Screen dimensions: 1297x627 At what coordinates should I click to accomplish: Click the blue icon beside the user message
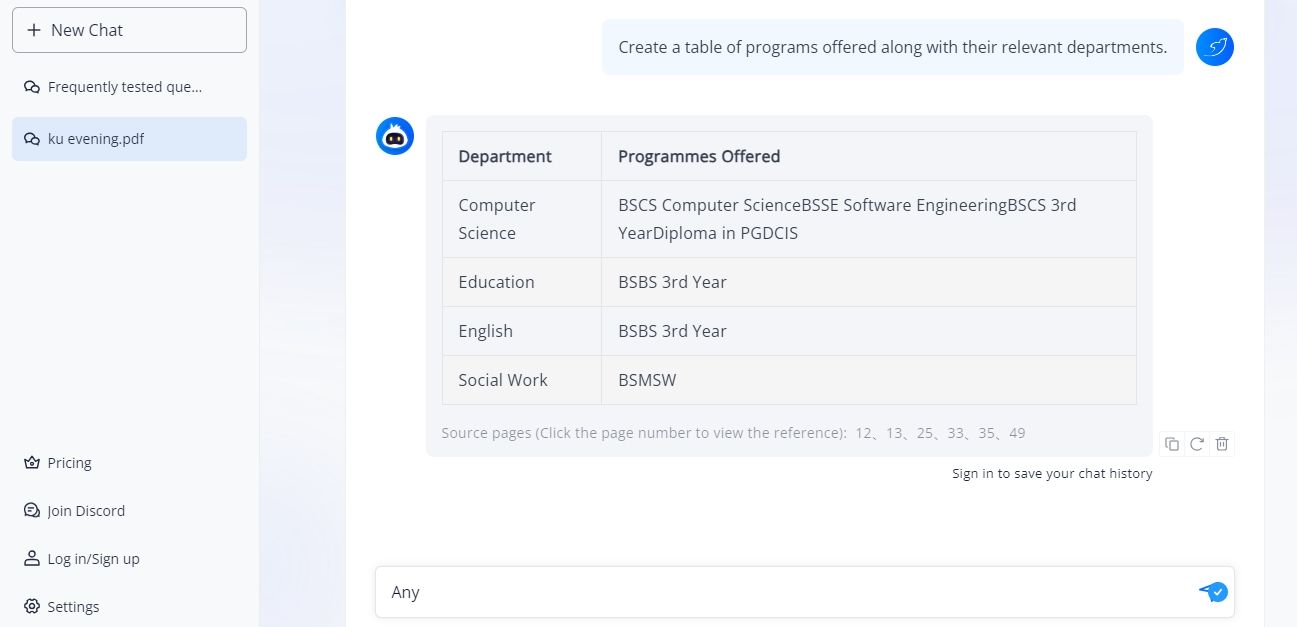(x=1214, y=46)
